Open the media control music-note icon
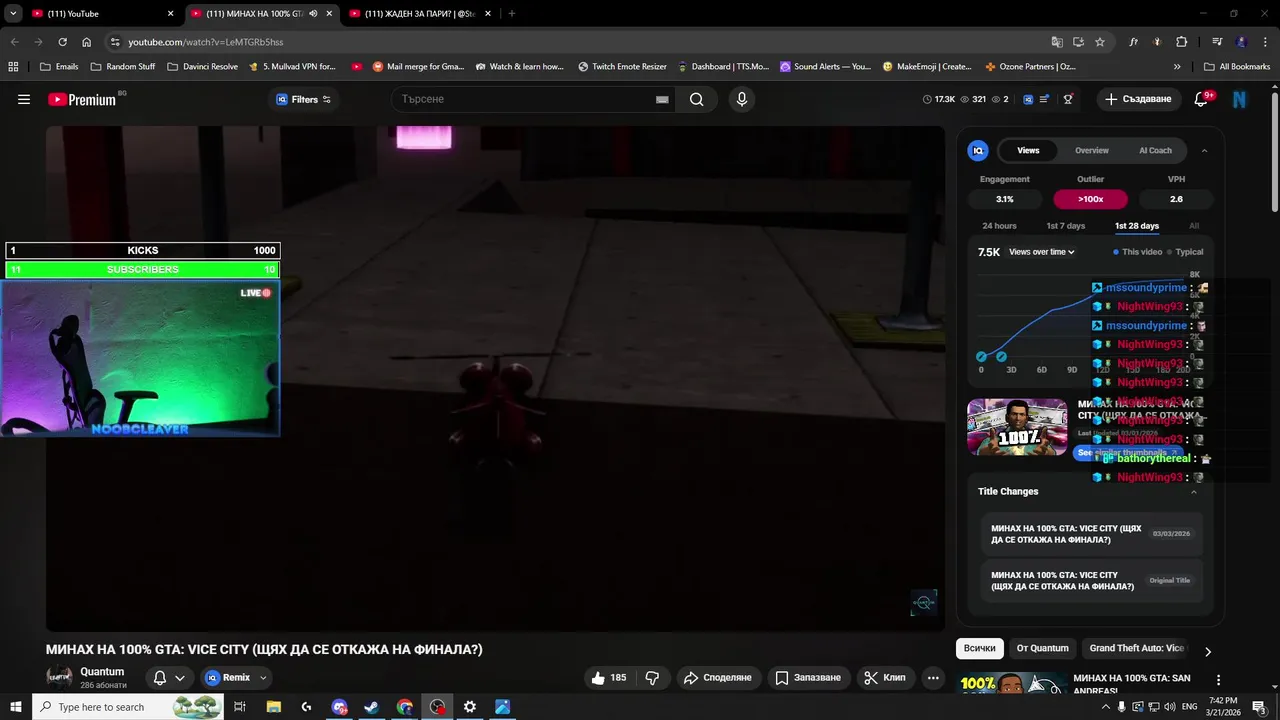The image size is (1280, 720). tap(1217, 42)
